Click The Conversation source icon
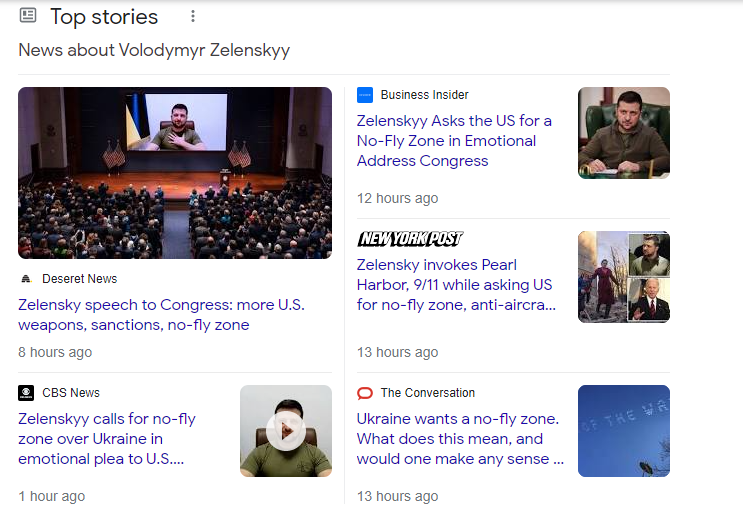Screen dimensions: 743x522 pos(365,393)
